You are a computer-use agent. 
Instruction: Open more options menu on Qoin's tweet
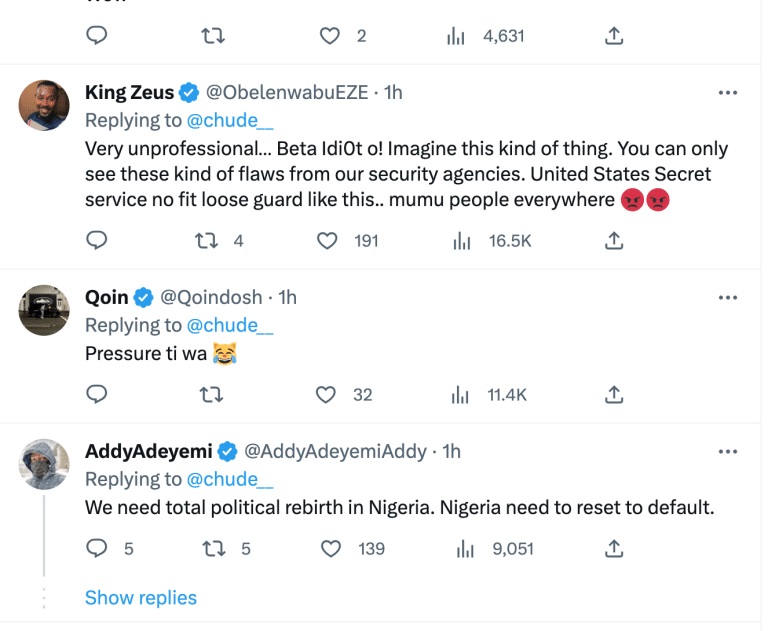[x=728, y=297]
